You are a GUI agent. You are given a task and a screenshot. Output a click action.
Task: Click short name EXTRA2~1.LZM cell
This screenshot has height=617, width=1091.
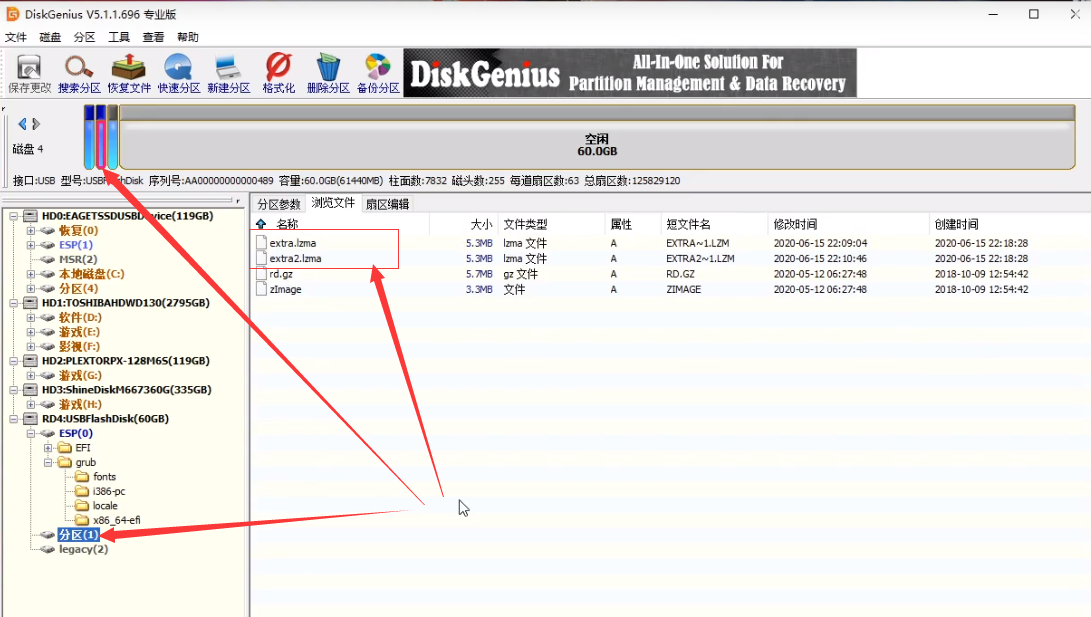(700, 258)
